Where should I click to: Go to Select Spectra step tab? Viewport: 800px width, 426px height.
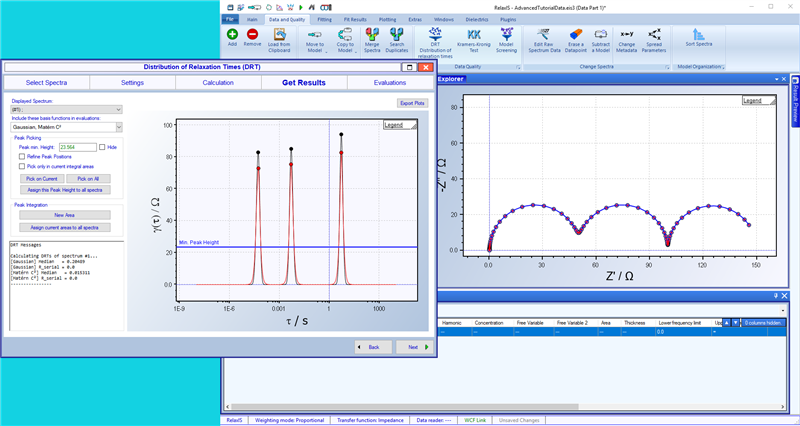click(x=46, y=83)
